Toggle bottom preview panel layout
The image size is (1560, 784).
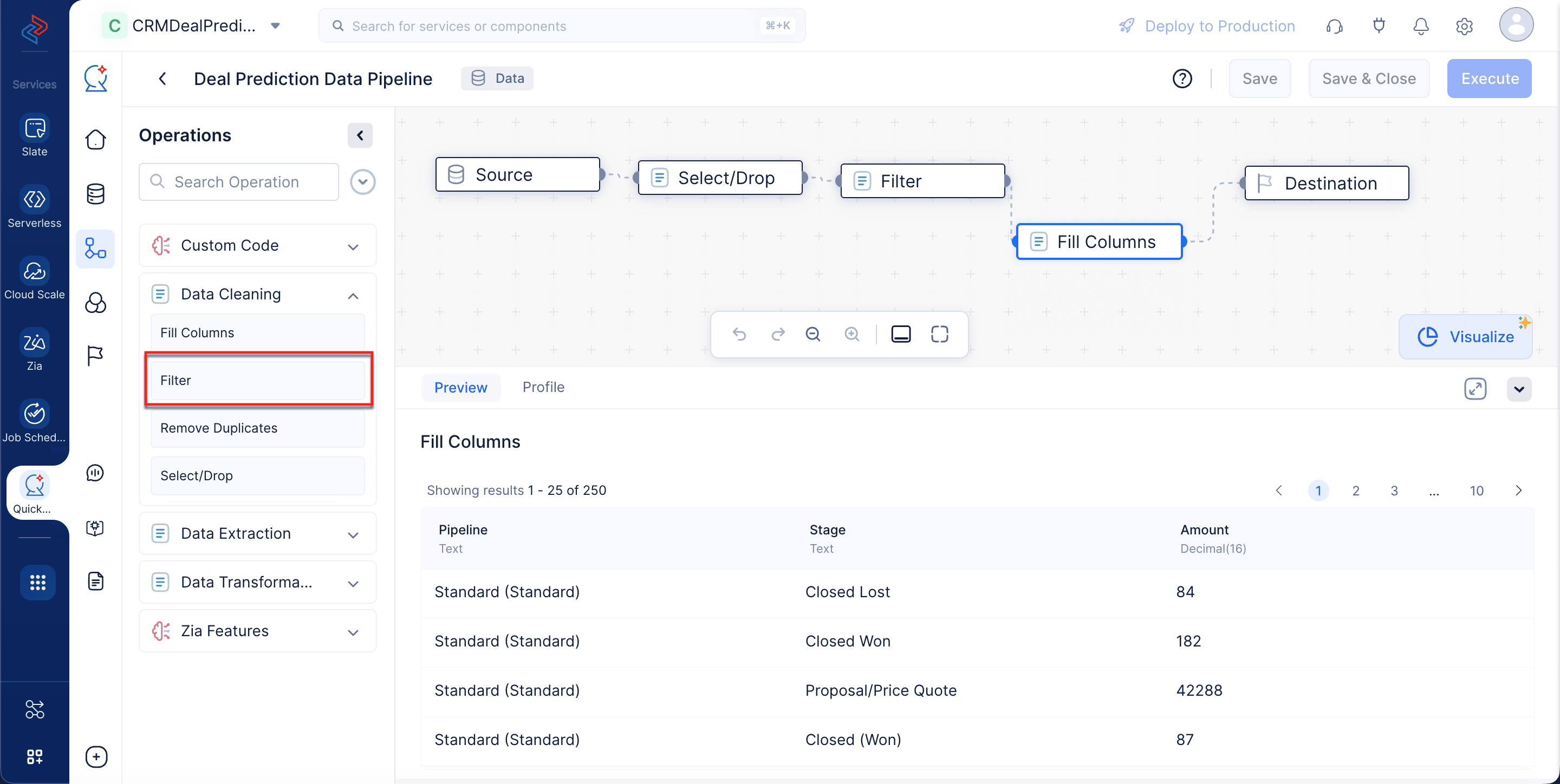point(901,334)
